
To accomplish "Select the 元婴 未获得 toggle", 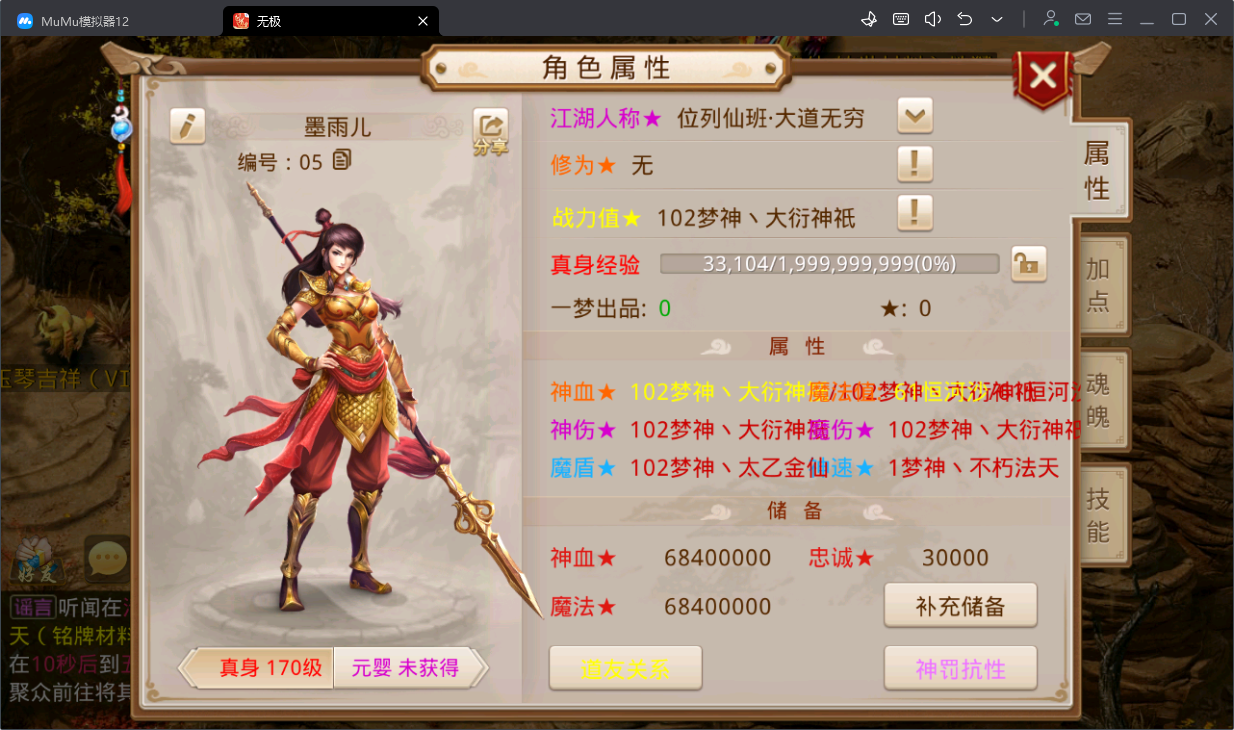I will [408, 668].
